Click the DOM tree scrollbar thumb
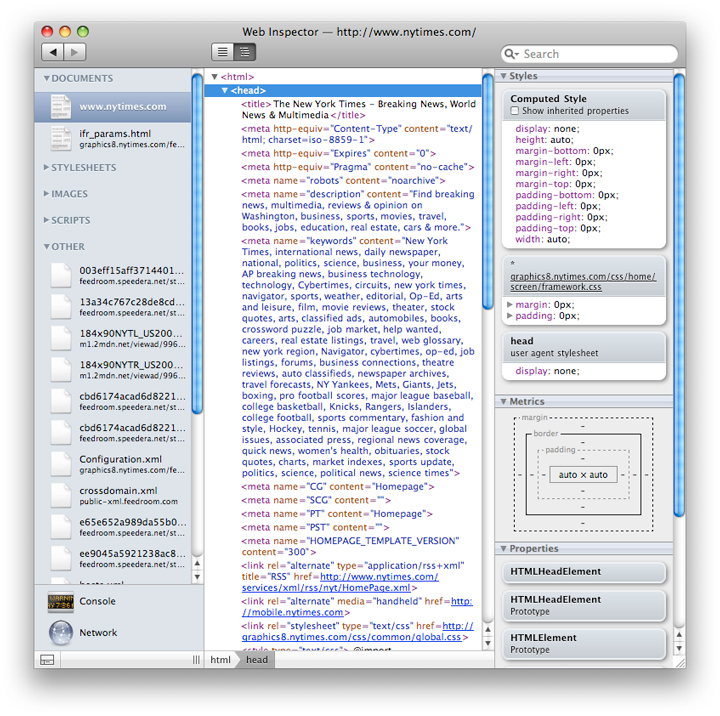 point(488,192)
